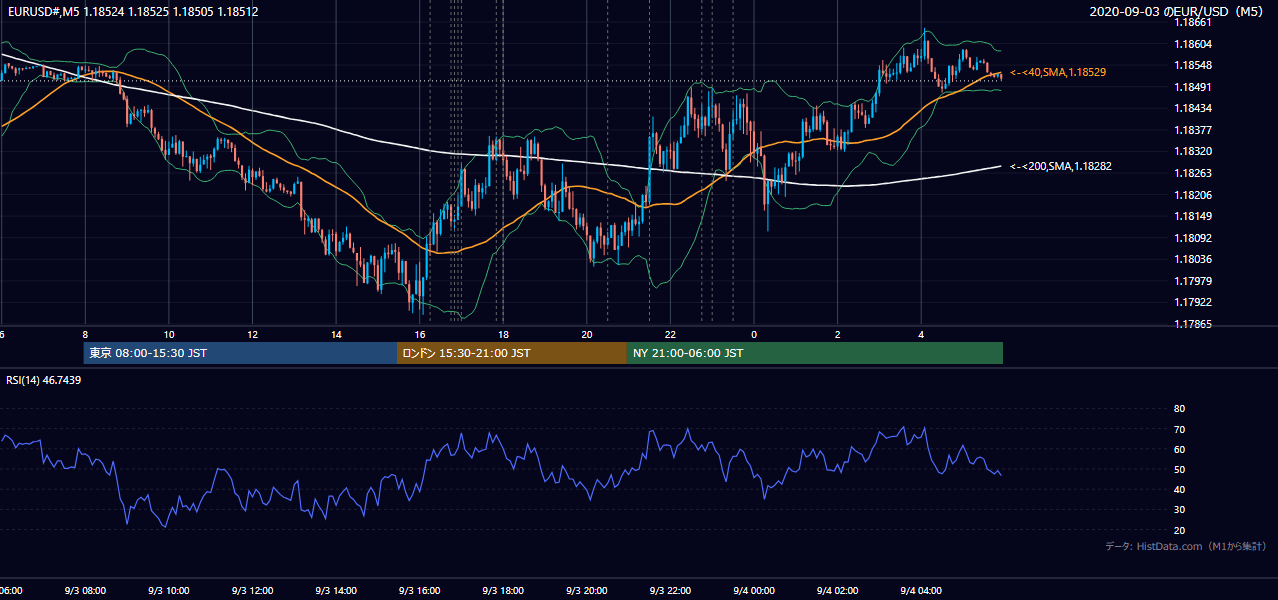Open the HistData.com data source credit
This screenshot has width=1278, height=600.
pyautogui.click(x=1186, y=546)
